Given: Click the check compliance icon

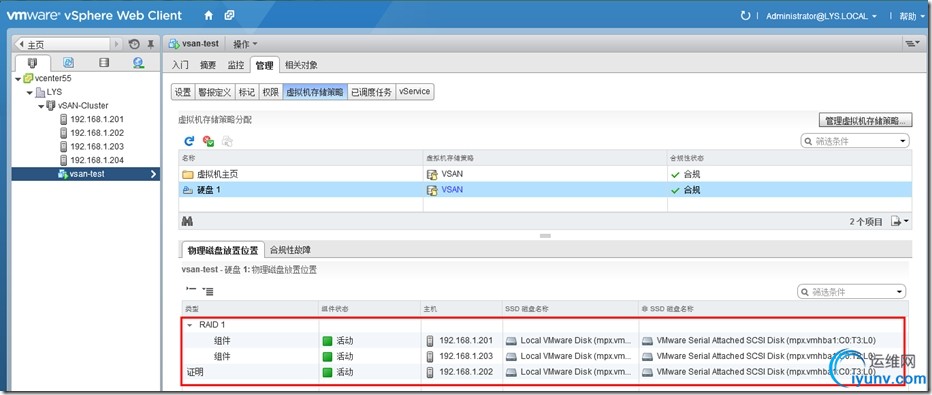Looking at the screenshot, I should [x=208, y=141].
